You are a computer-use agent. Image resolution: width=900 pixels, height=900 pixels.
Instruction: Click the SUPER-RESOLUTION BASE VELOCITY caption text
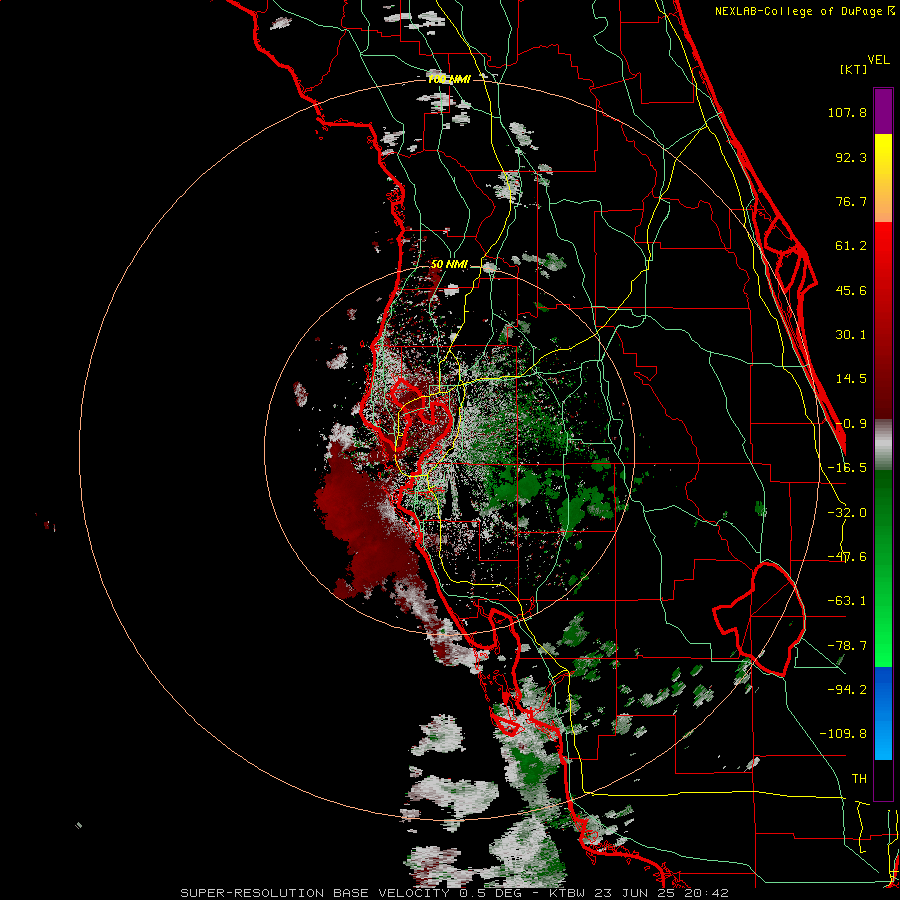(x=317, y=893)
